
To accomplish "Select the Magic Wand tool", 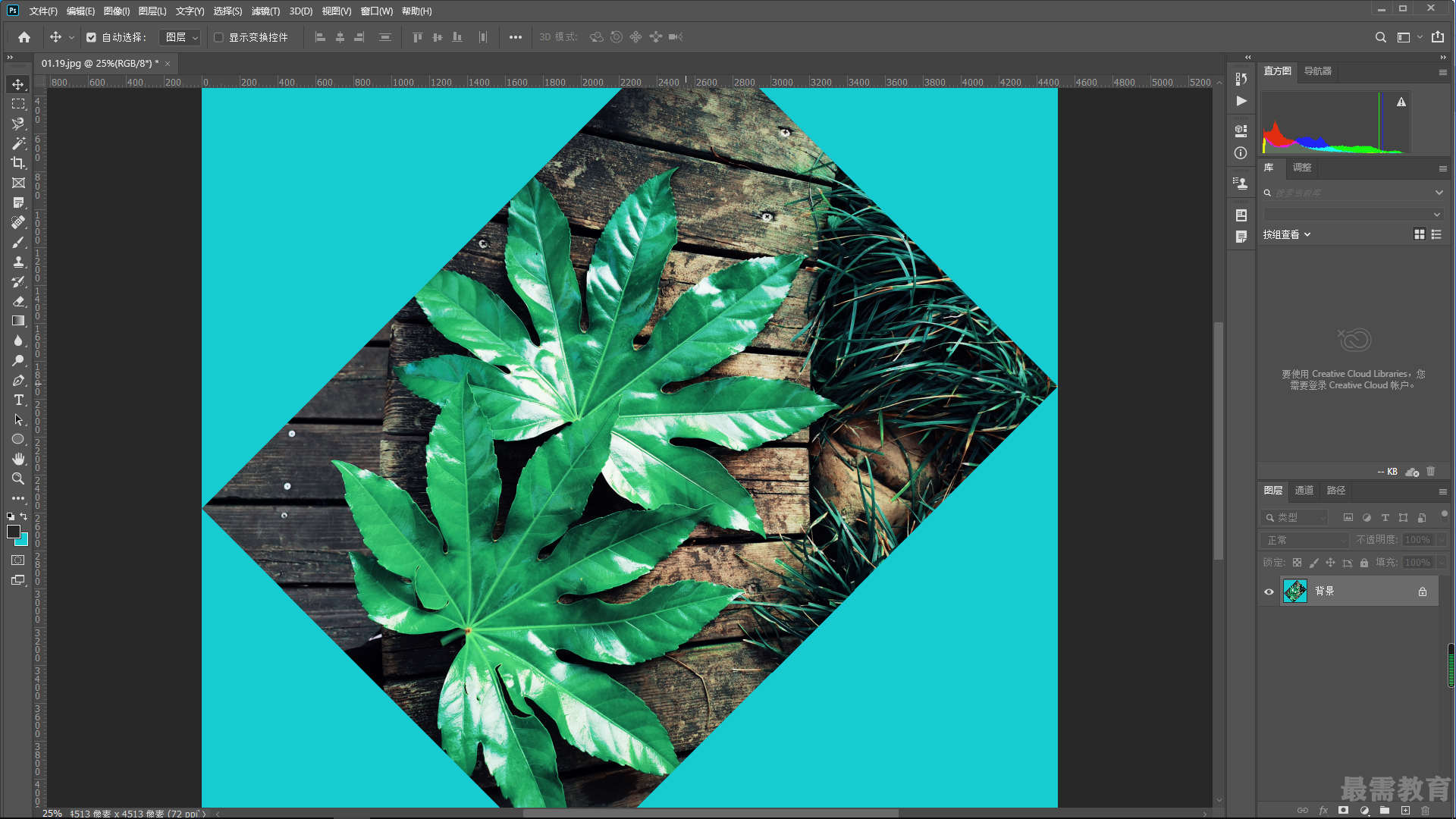I will click(x=18, y=143).
